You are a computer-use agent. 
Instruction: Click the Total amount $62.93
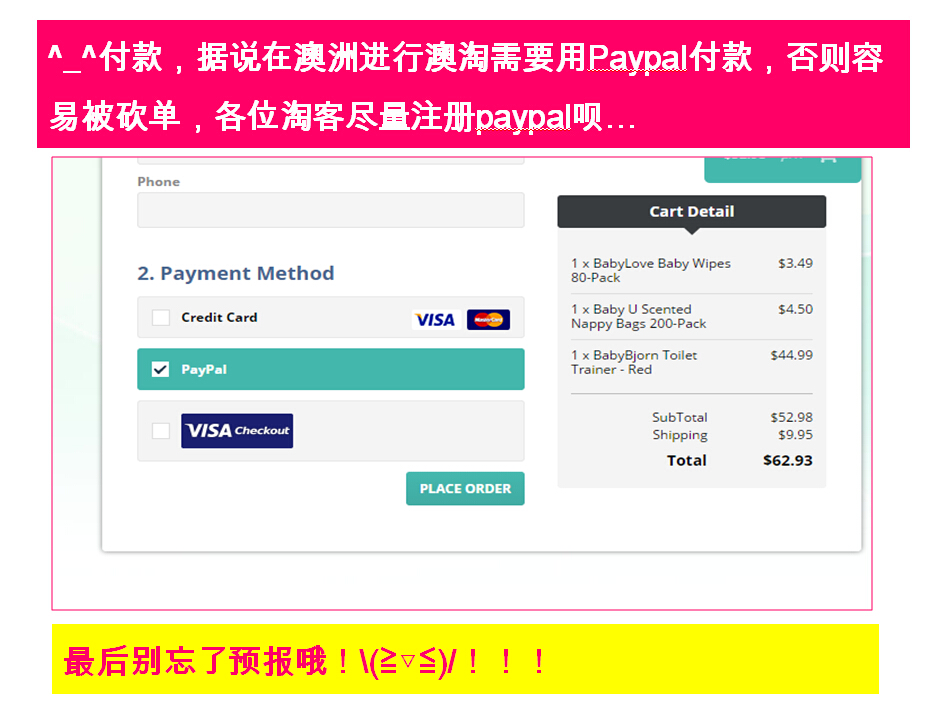click(x=788, y=461)
